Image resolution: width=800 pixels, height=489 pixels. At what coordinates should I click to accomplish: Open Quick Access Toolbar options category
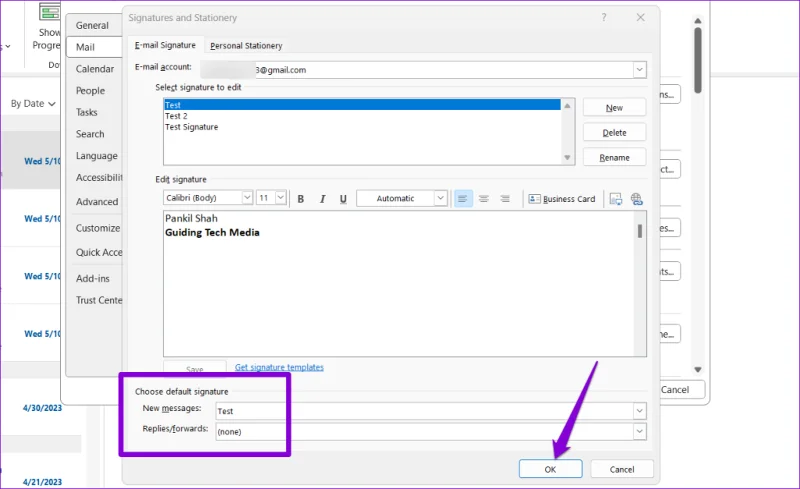[99, 253]
